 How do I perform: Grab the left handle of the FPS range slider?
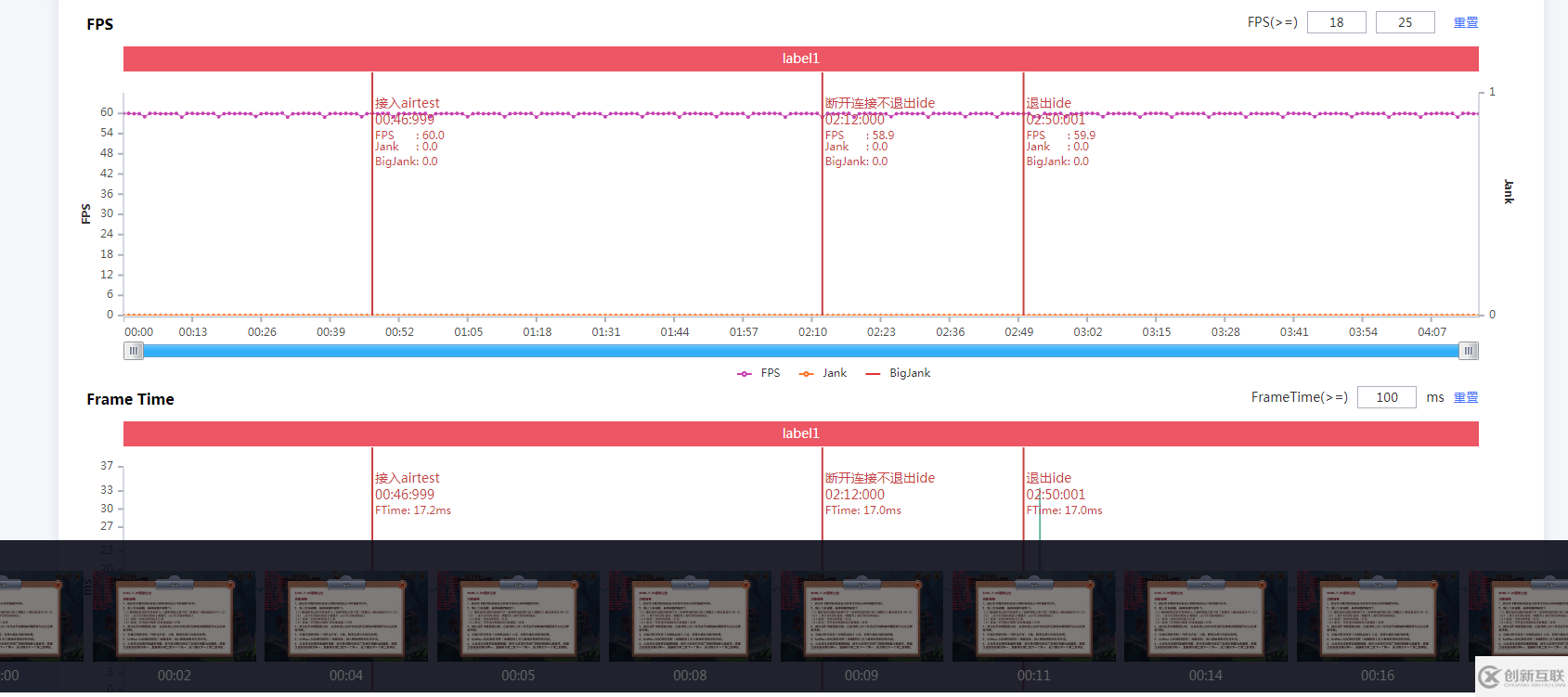click(x=134, y=351)
